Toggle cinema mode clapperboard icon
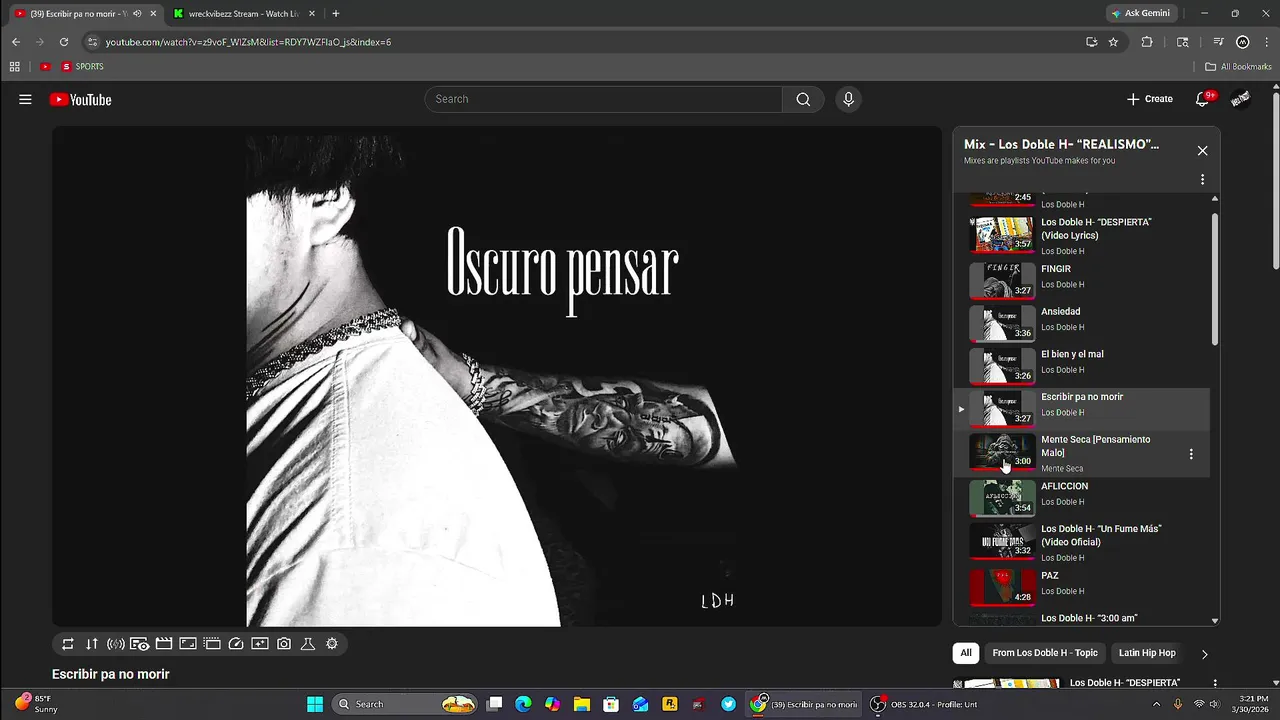 point(164,644)
